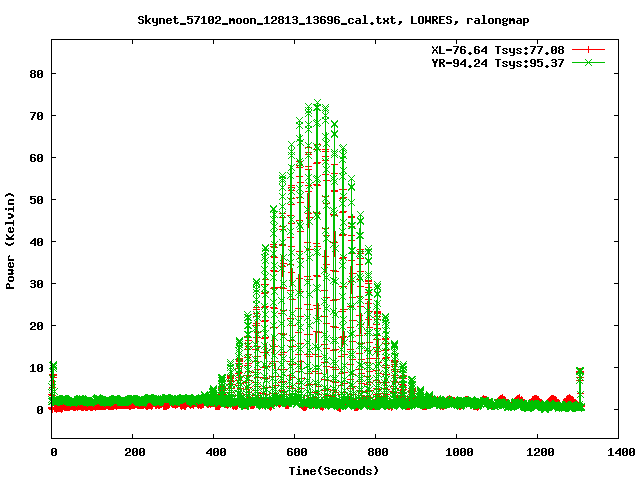Select the YR-94.24 Tsys:95.37 legend entry
The height and width of the screenshot is (480, 640).
498,63
